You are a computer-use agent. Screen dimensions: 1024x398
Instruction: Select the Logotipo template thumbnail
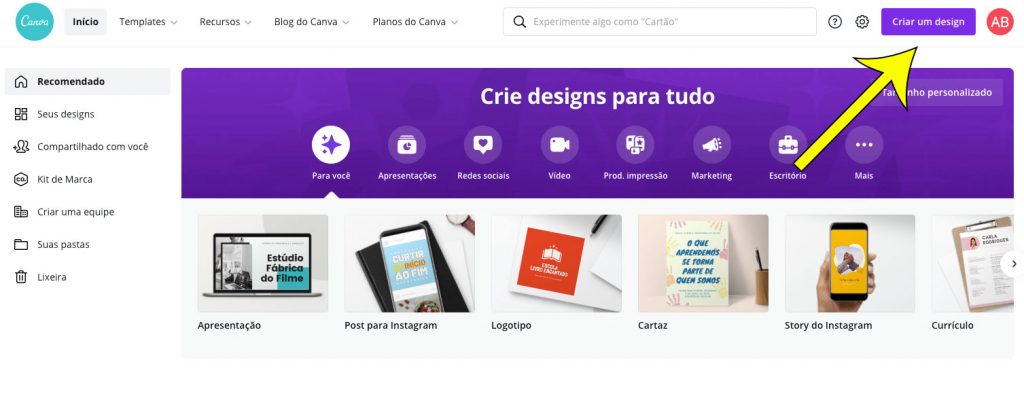[x=556, y=263]
